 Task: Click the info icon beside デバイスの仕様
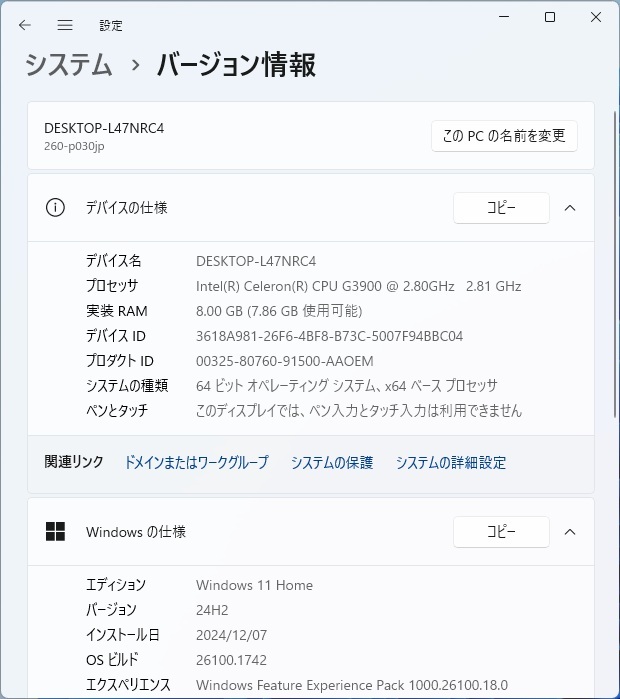point(55,208)
